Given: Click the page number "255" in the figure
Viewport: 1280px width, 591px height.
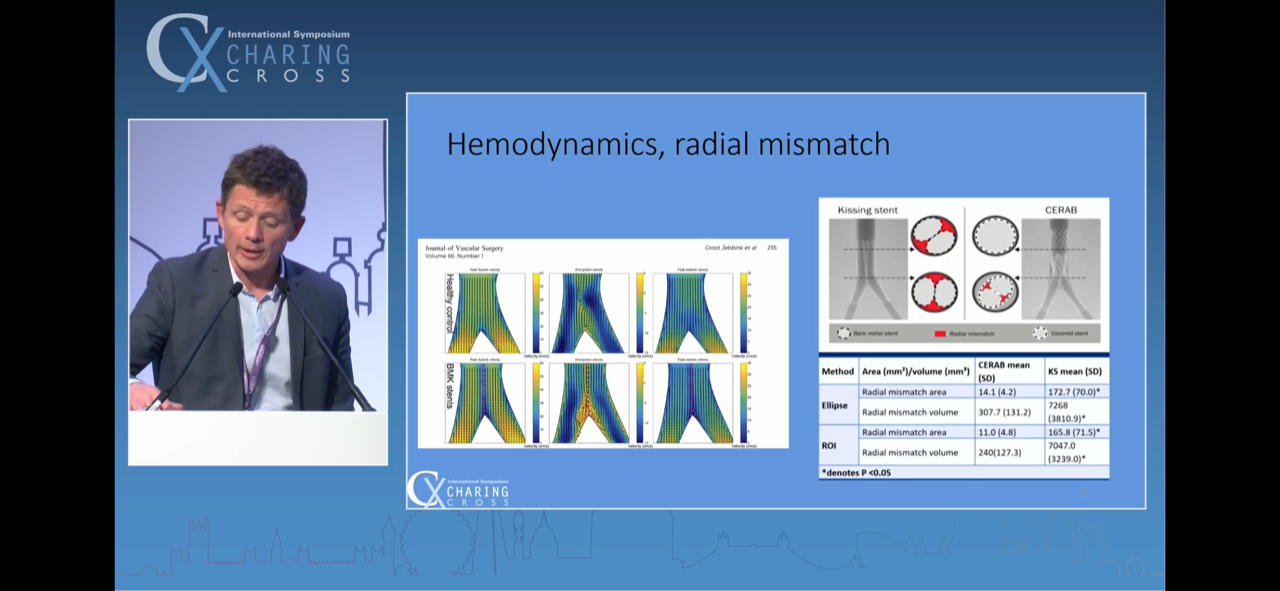Looking at the screenshot, I should pyautogui.click(x=771, y=247).
